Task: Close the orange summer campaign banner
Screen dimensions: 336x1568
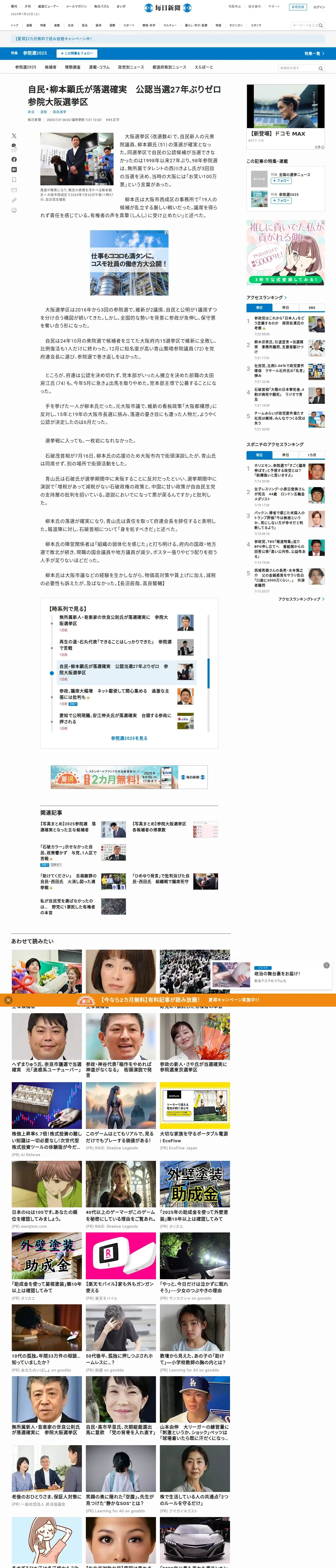Action: tap(8, 1000)
